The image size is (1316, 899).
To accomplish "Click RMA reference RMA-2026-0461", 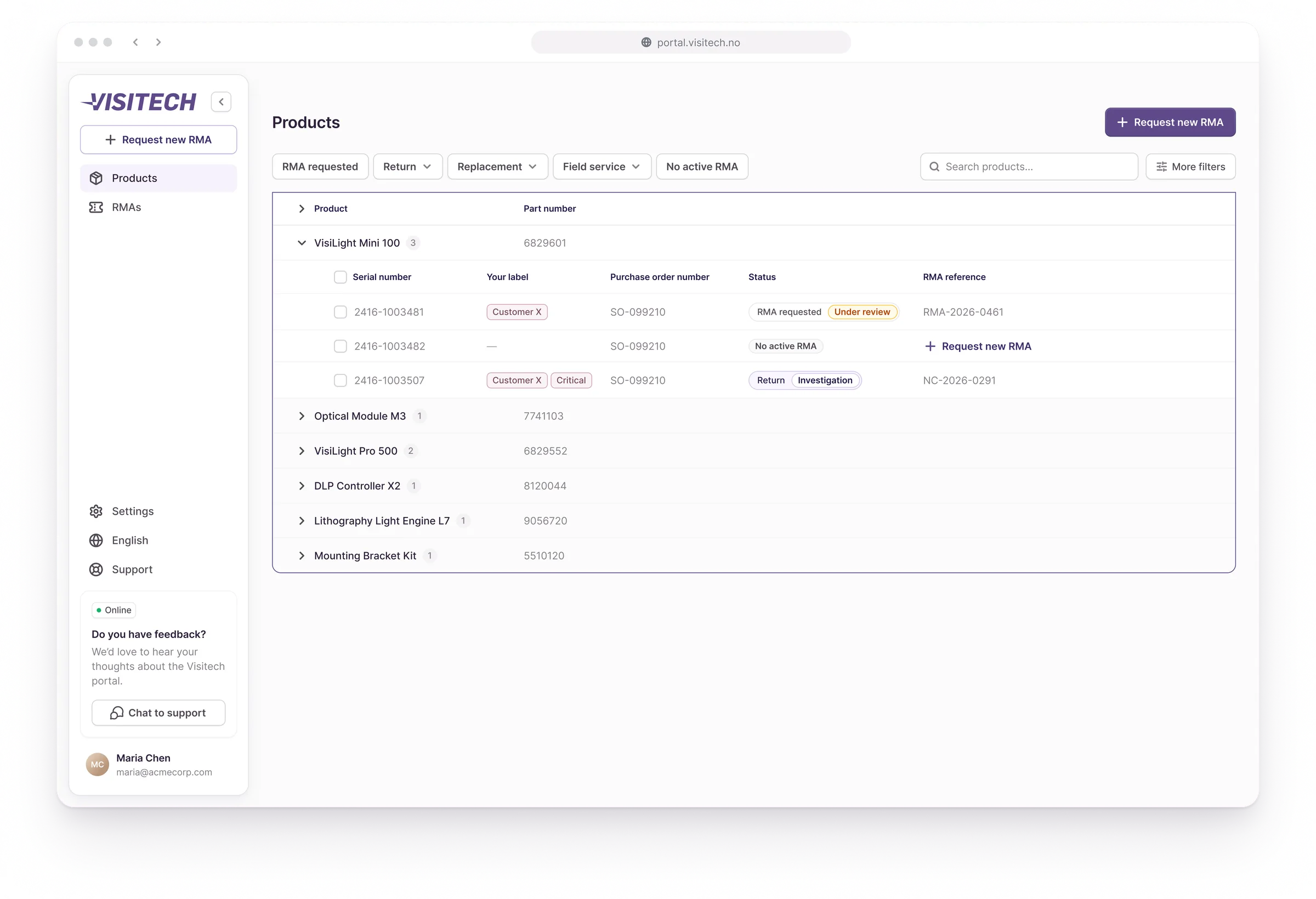I will tap(963, 312).
